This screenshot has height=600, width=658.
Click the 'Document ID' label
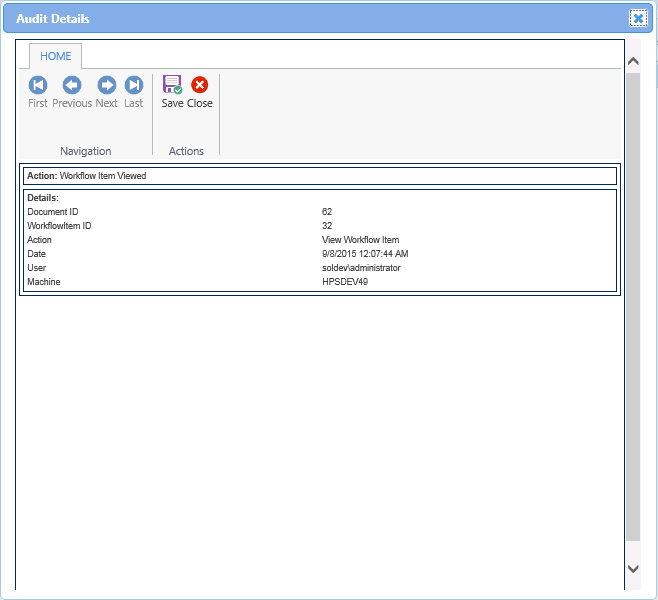click(53, 212)
